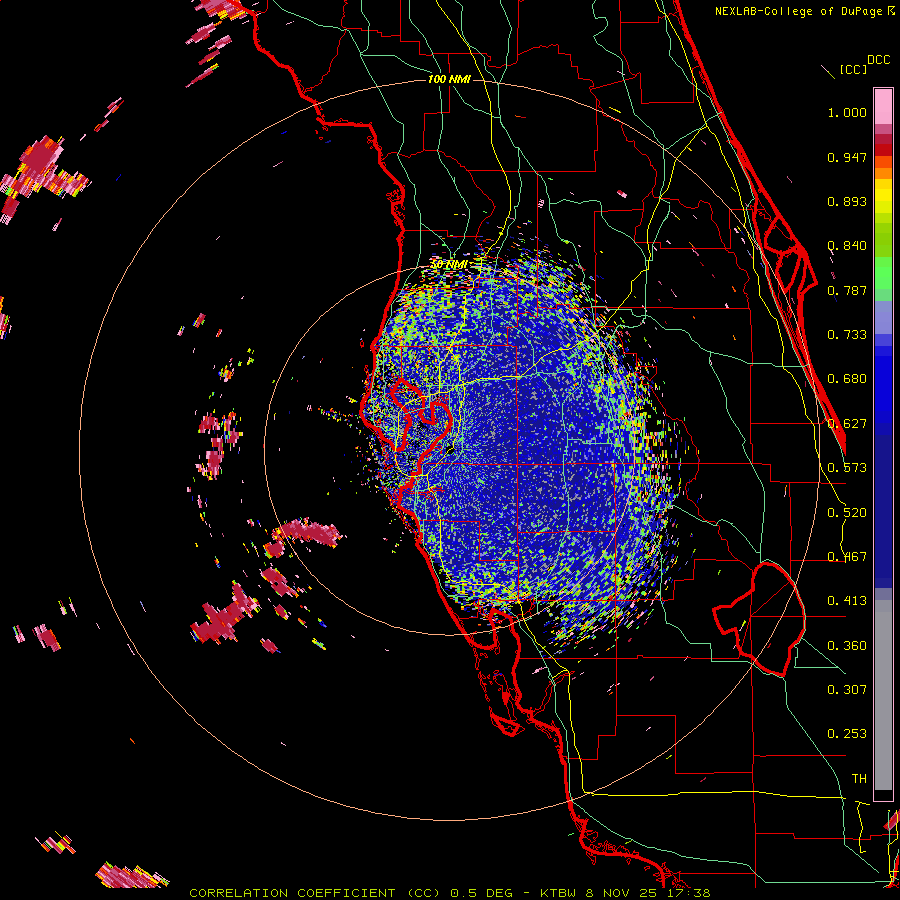Click the 0.627 scale value
The width and height of the screenshot is (900, 900).
click(847, 424)
